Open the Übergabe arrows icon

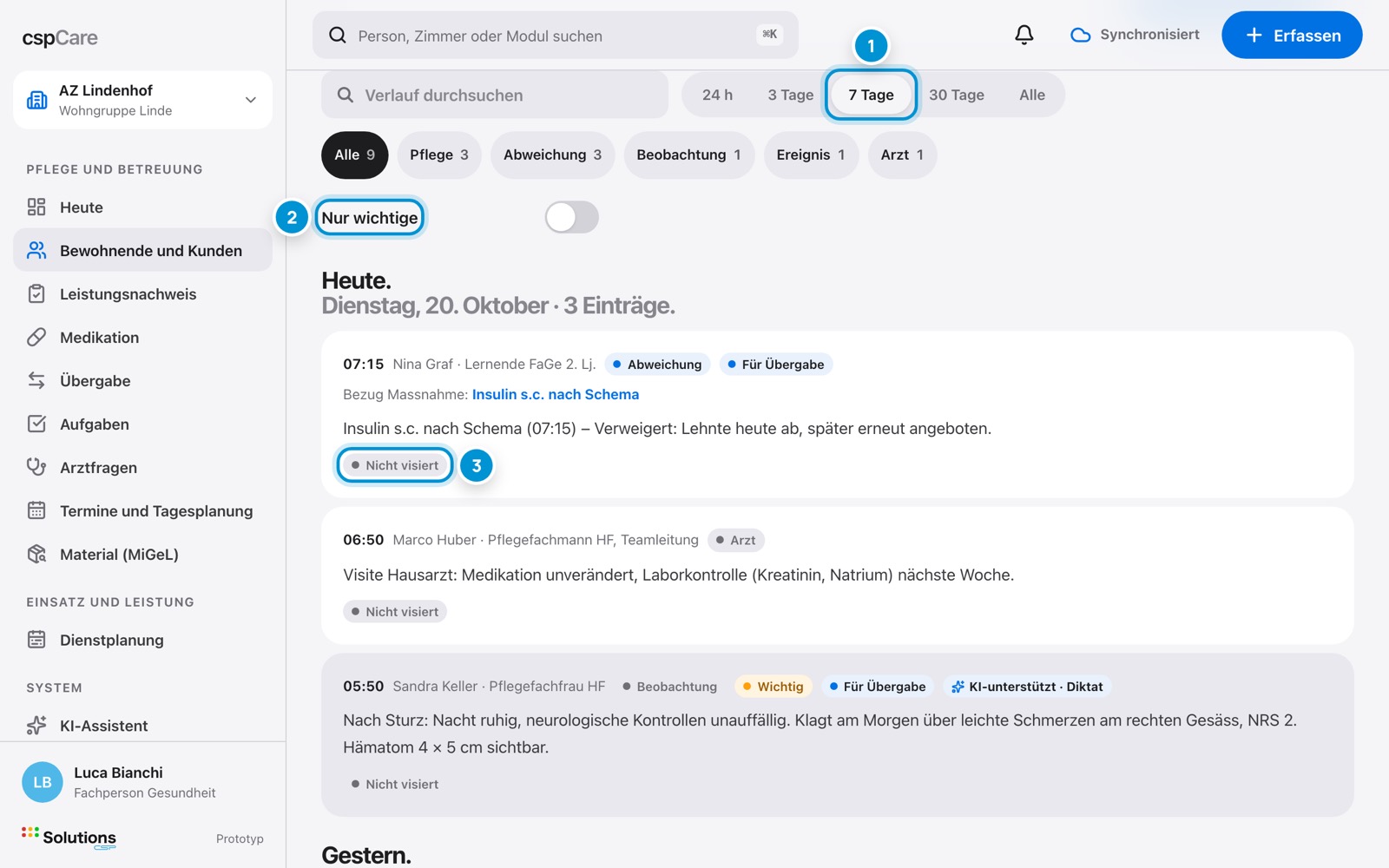[x=36, y=380]
